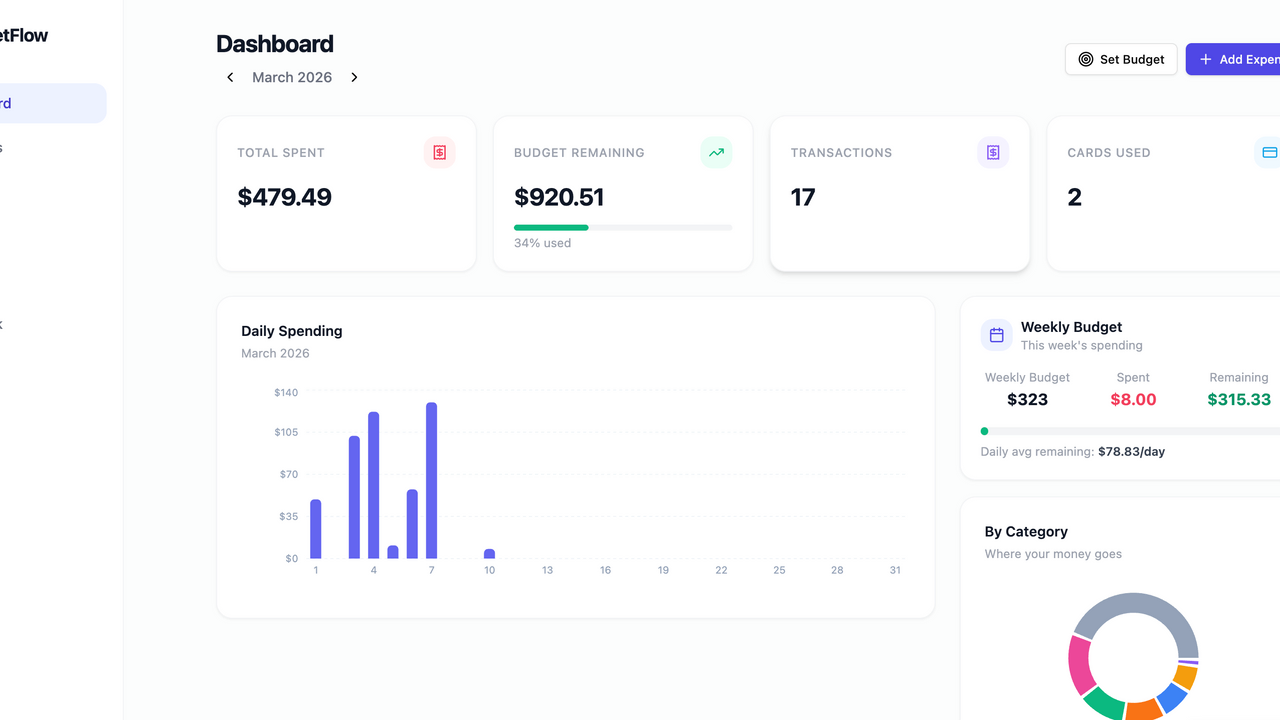Click the March 2026 month label

(292, 77)
